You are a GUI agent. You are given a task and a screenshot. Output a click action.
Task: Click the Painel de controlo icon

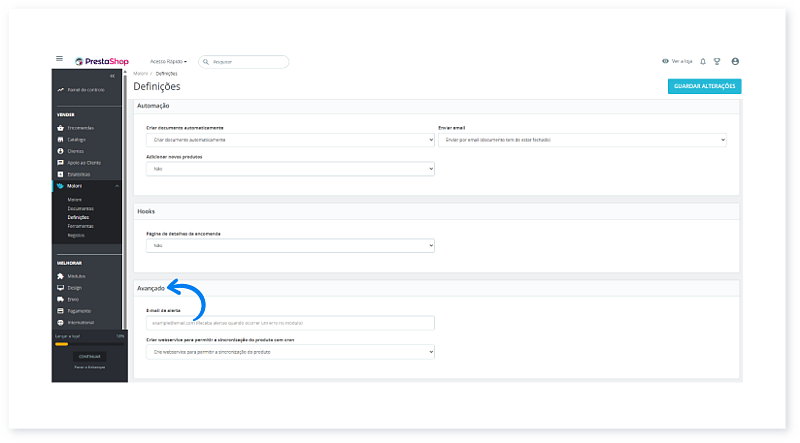(x=60, y=90)
